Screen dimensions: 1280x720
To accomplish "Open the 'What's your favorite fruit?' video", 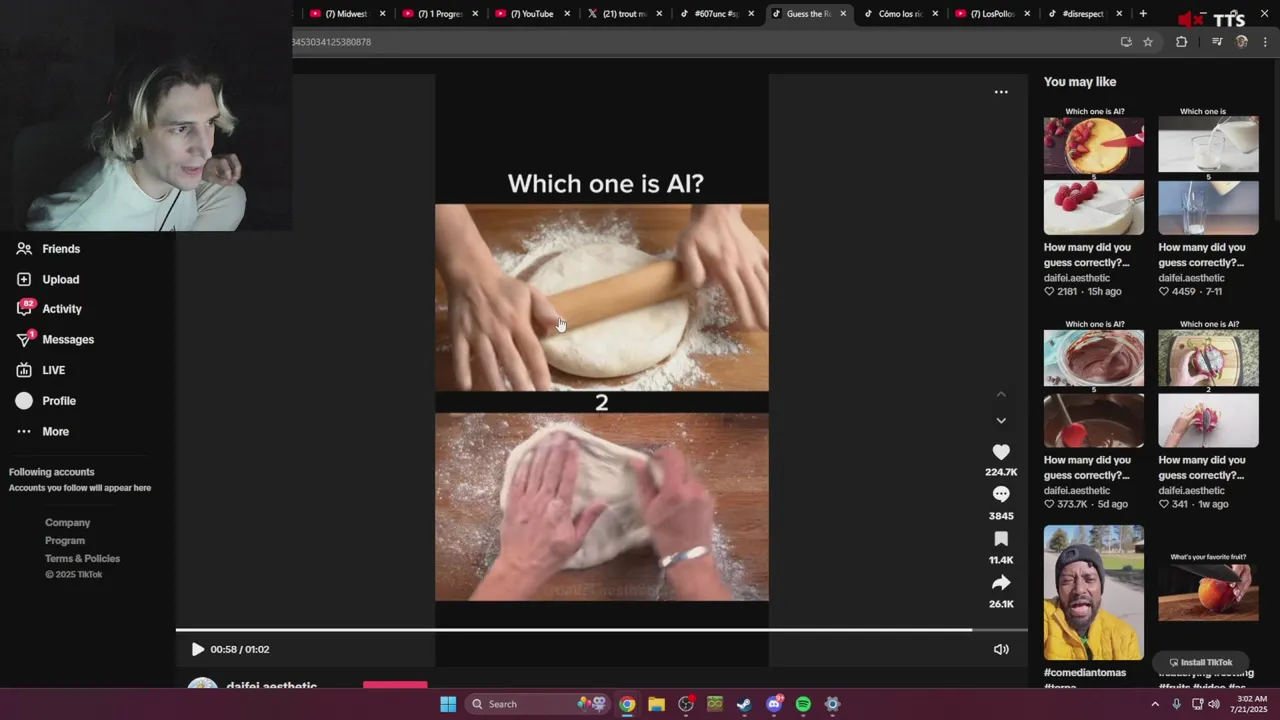I will pos(1208,593).
